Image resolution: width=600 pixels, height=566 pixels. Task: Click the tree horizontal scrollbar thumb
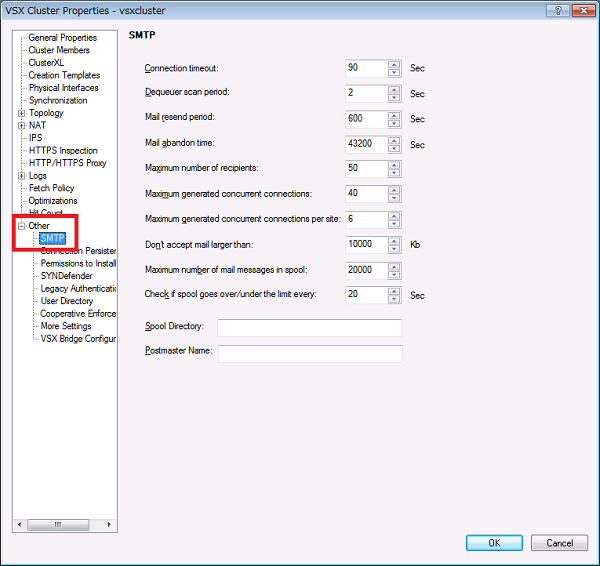58,524
